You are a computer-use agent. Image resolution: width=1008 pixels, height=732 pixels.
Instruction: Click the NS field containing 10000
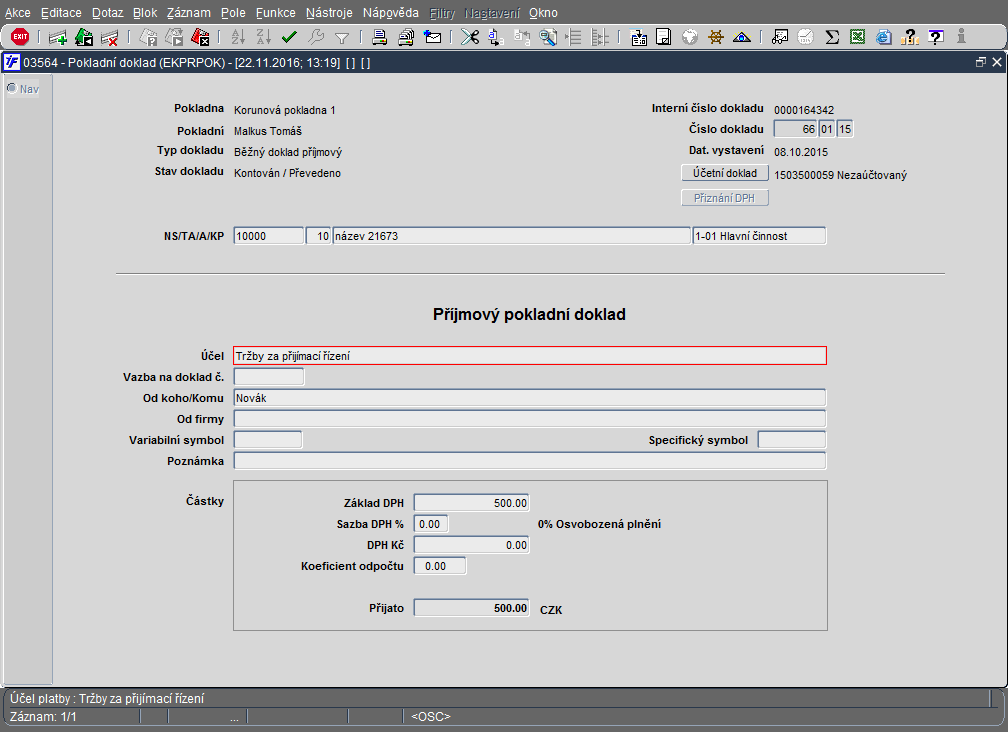click(269, 236)
